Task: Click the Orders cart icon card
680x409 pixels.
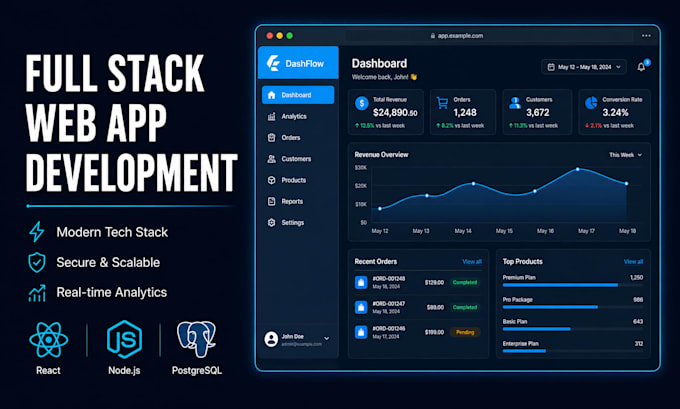Action: click(442, 103)
